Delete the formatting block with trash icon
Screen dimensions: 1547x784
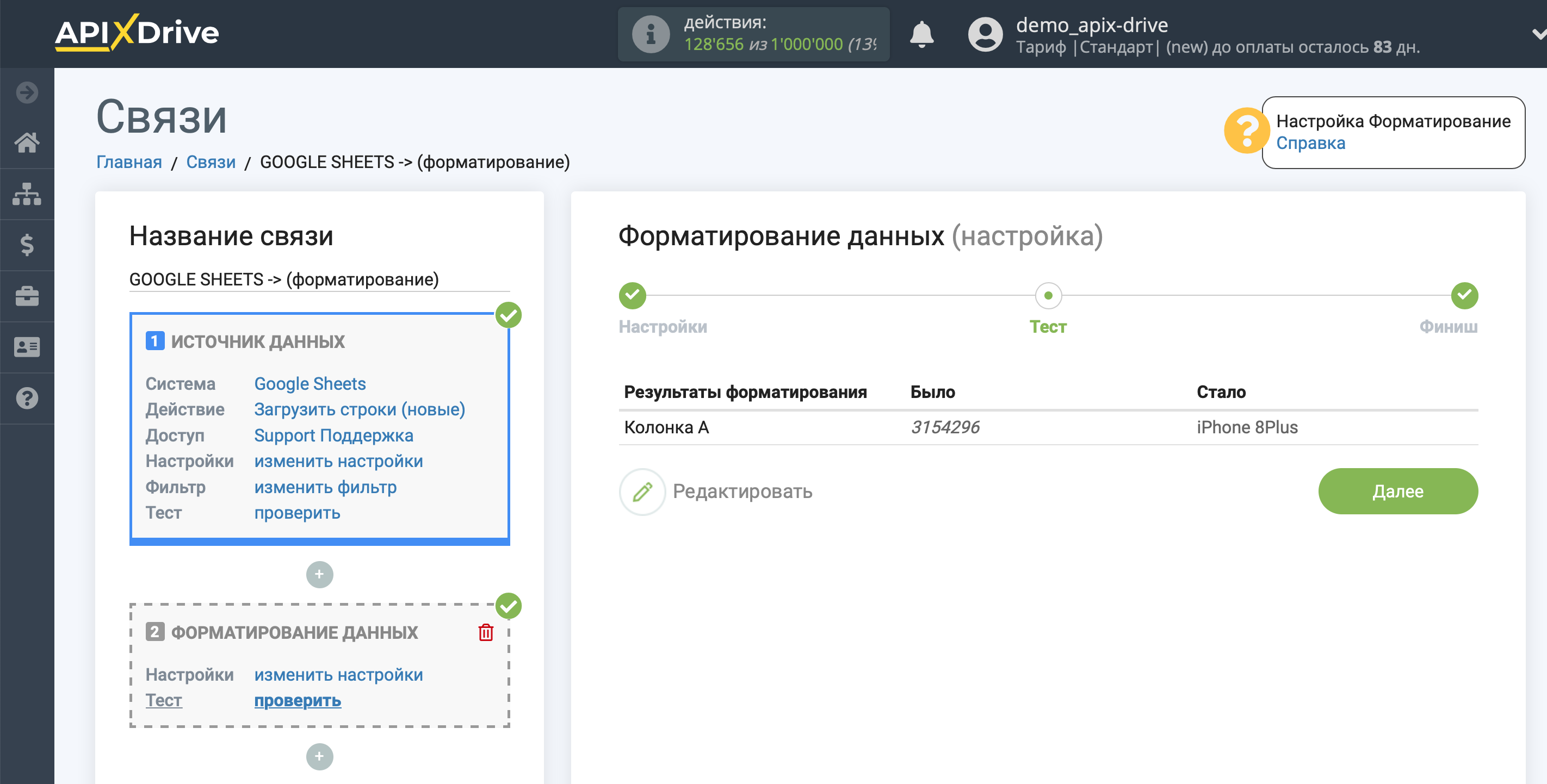(x=486, y=632)
